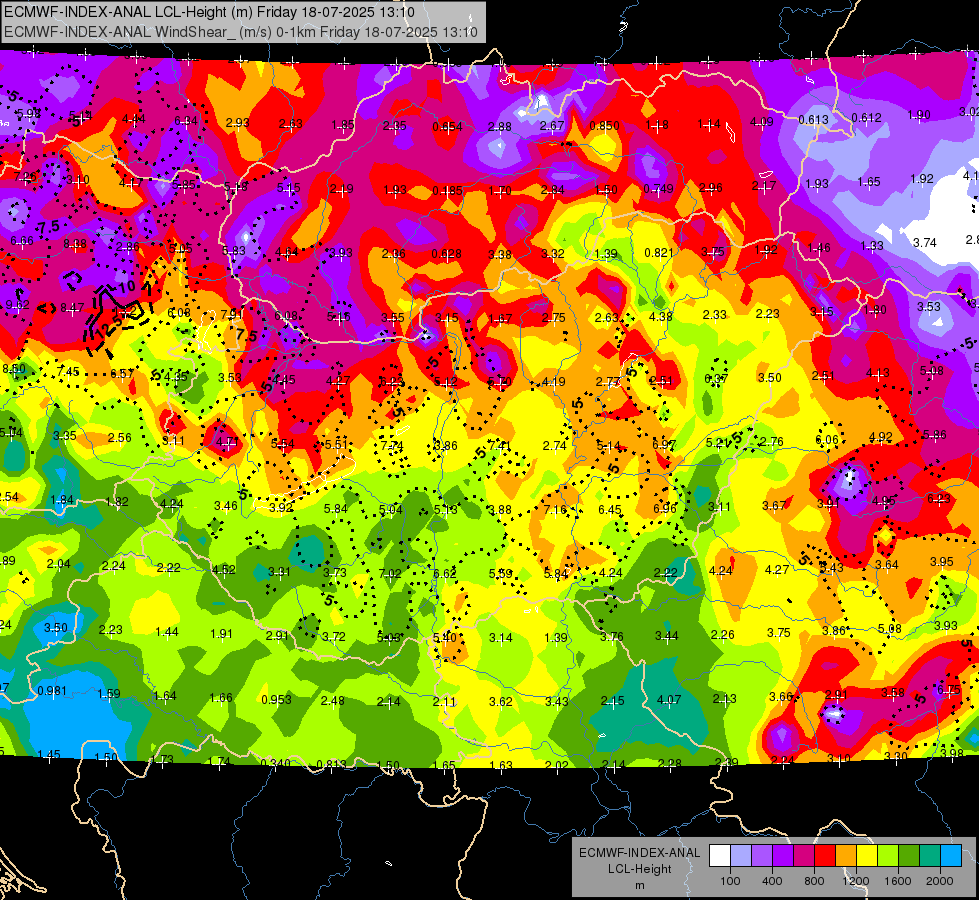Click grid value 7.74

[x=392, y=446]
